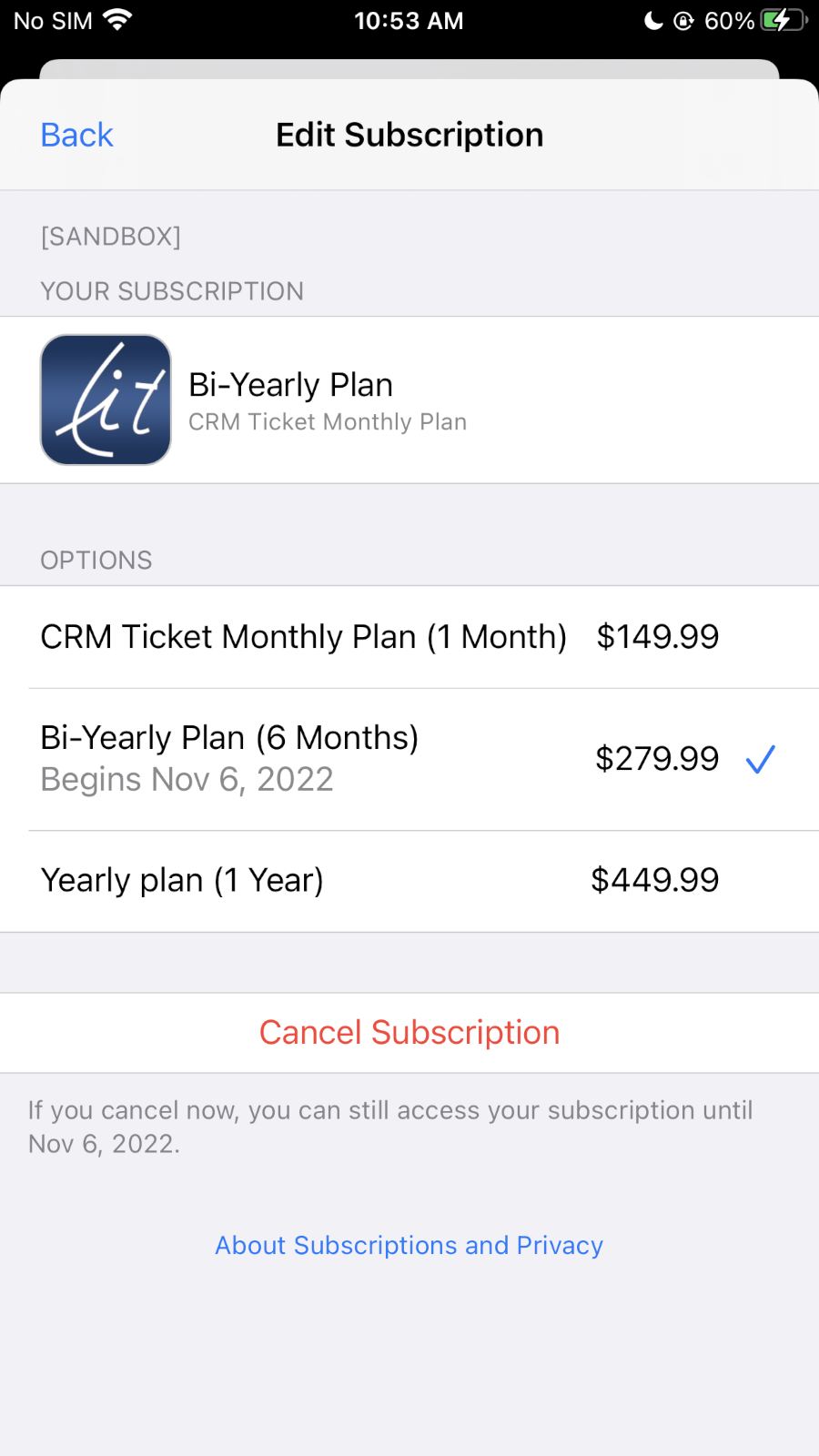Tap the 10:53 AM clock
Image resolution: width=819 pixels, height=1456 pixels.
(x=409, y=20)
